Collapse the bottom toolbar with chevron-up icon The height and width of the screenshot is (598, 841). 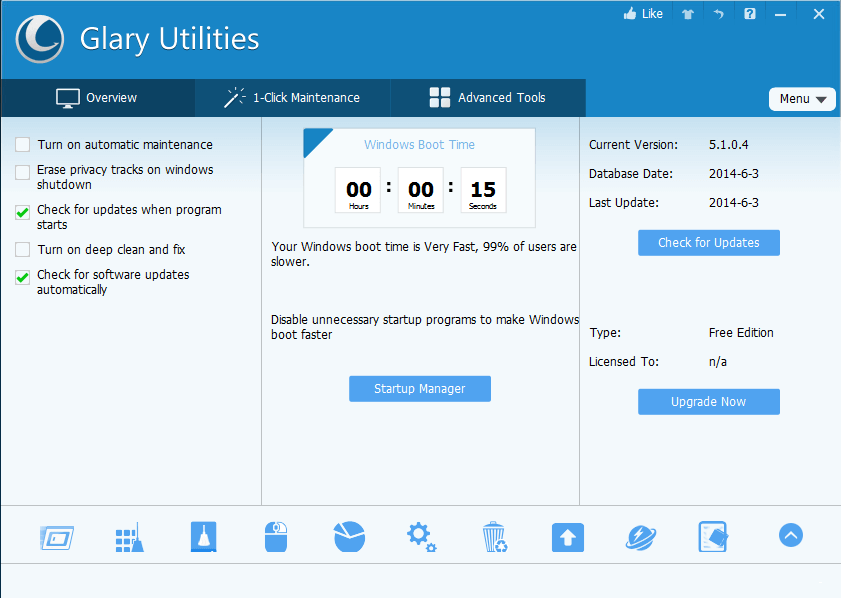click(x=791, y=535)
